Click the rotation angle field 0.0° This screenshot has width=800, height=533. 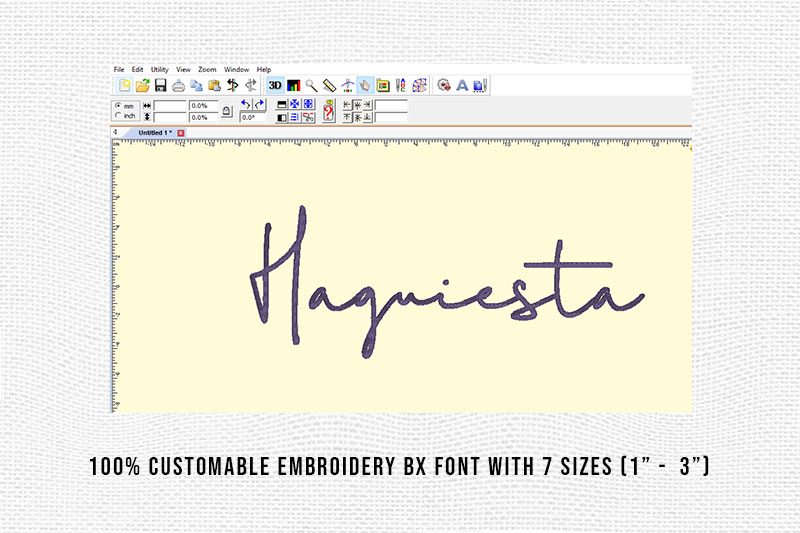(253, 117)
